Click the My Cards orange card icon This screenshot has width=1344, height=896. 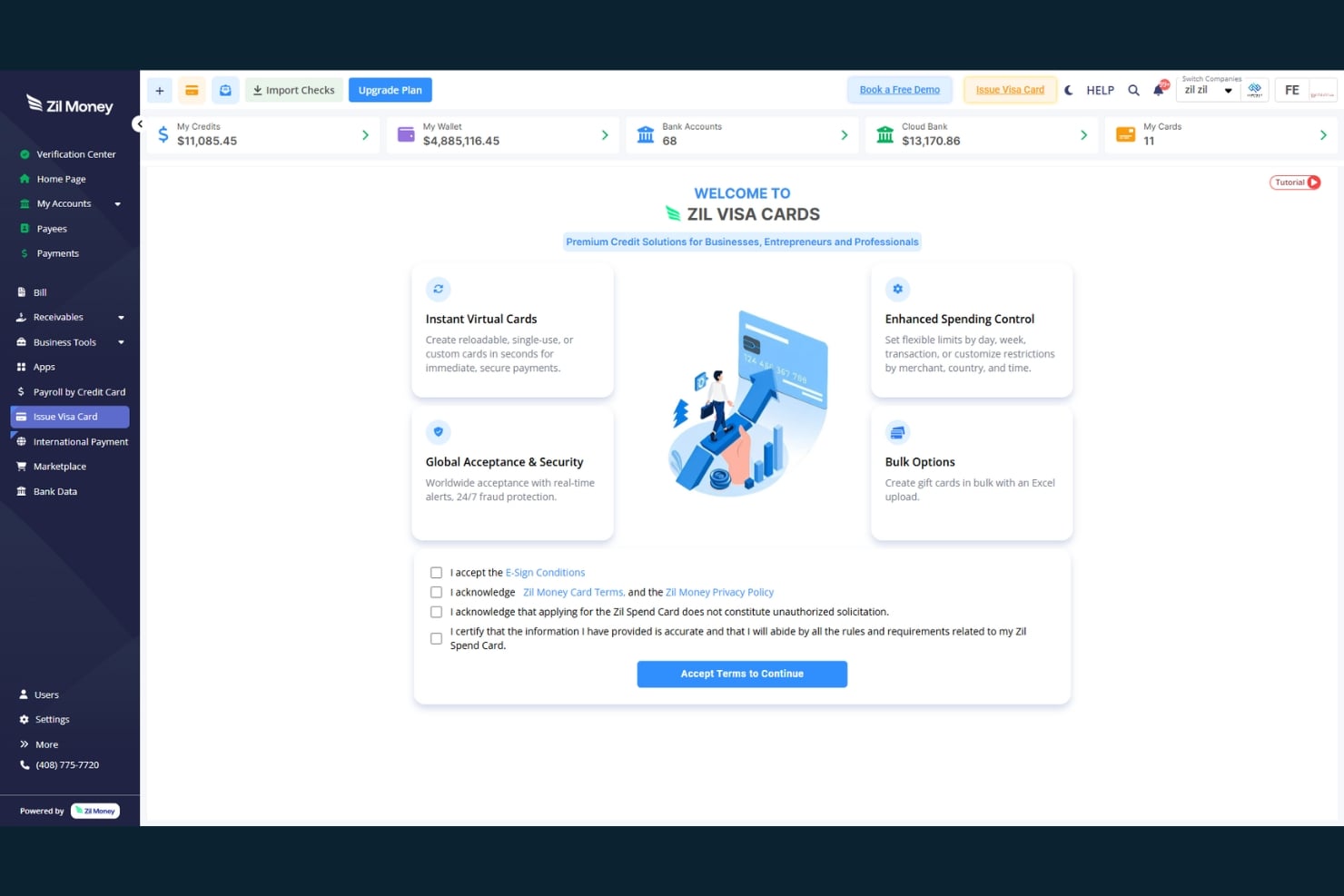coord(1125,134)
